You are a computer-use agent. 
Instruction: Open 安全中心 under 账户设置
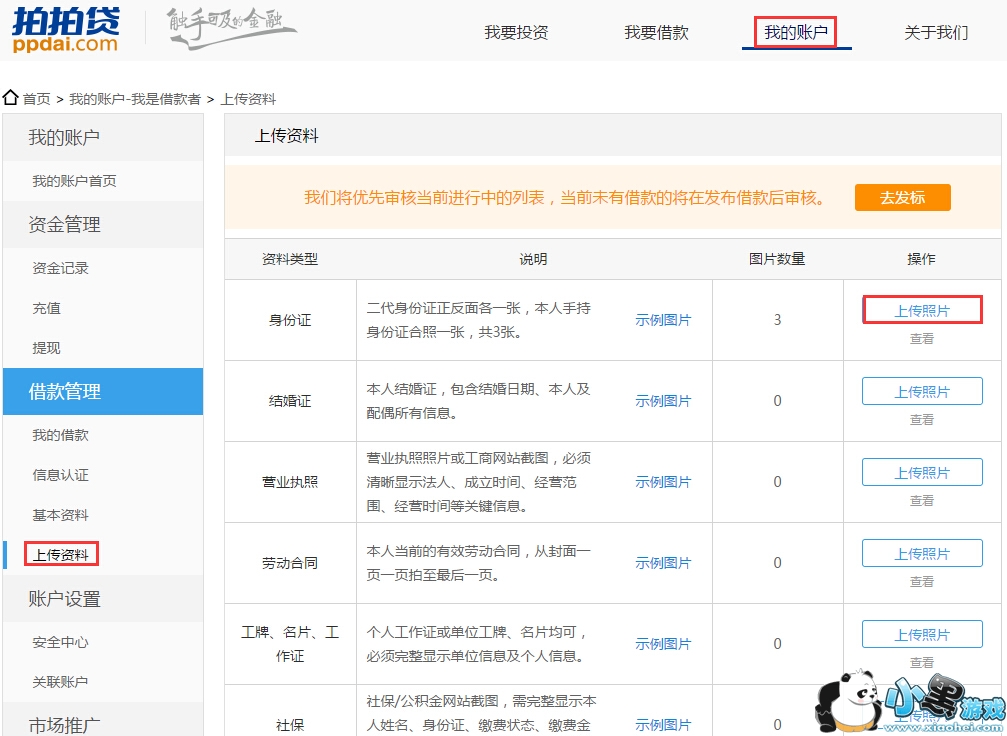click(60, 642)
